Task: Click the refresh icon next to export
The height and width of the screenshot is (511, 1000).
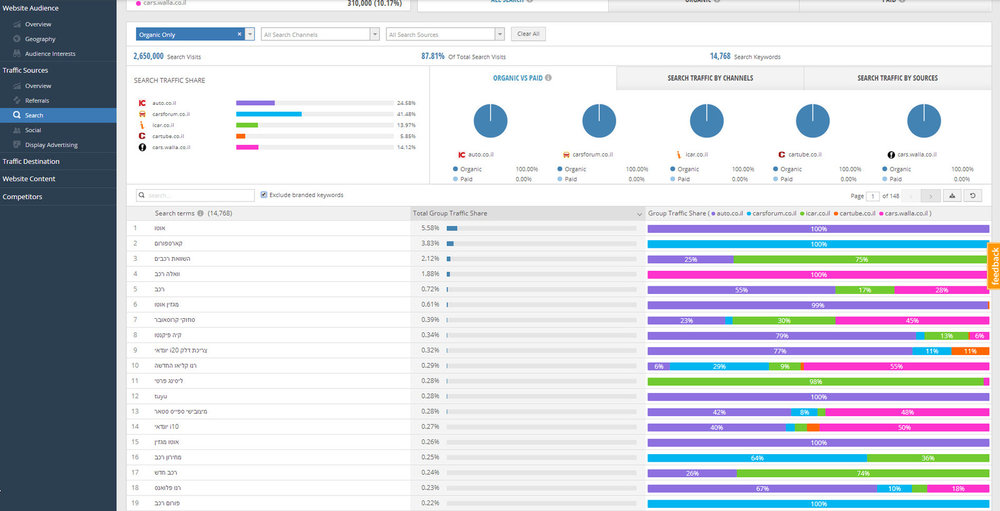Action: (972, 196)
